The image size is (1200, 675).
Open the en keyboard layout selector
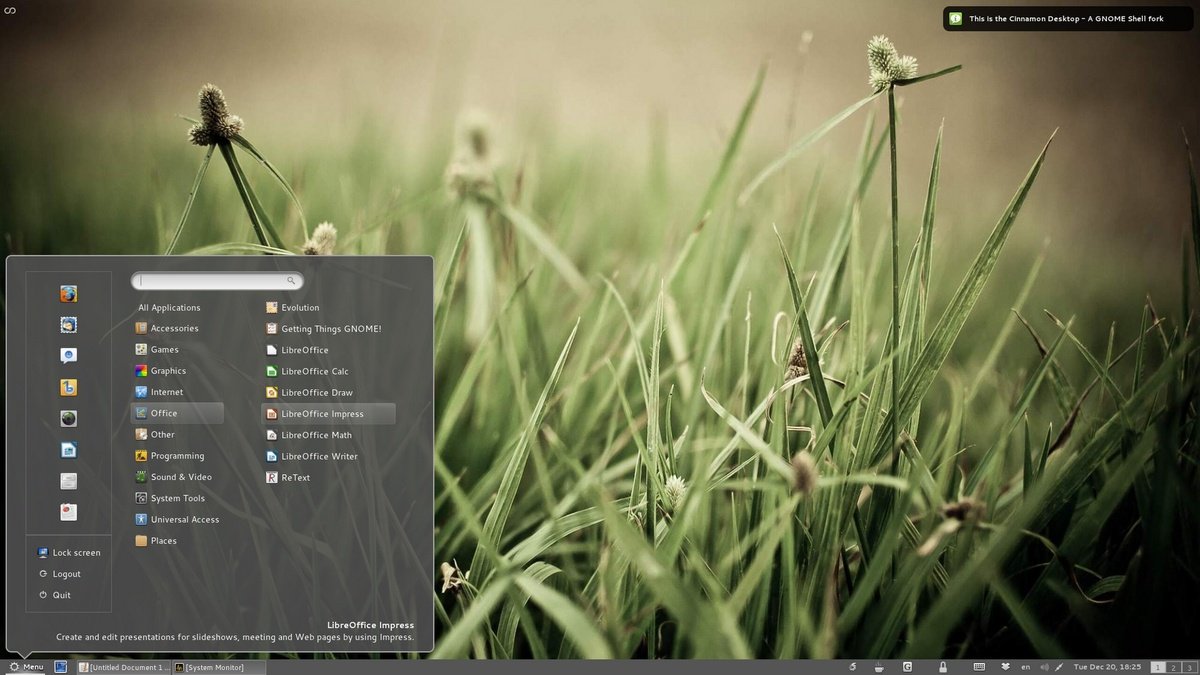pyautogui.click(x=1025, y=667)
